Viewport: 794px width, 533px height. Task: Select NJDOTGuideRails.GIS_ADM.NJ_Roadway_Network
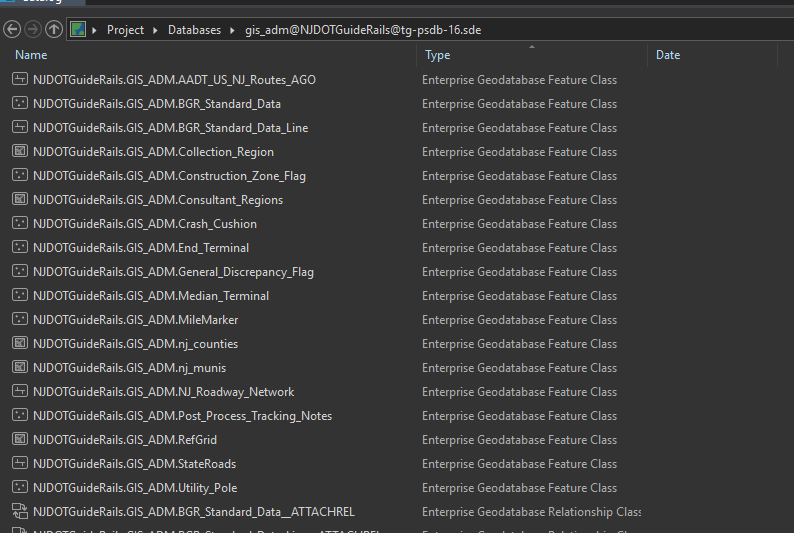[163, 392]
